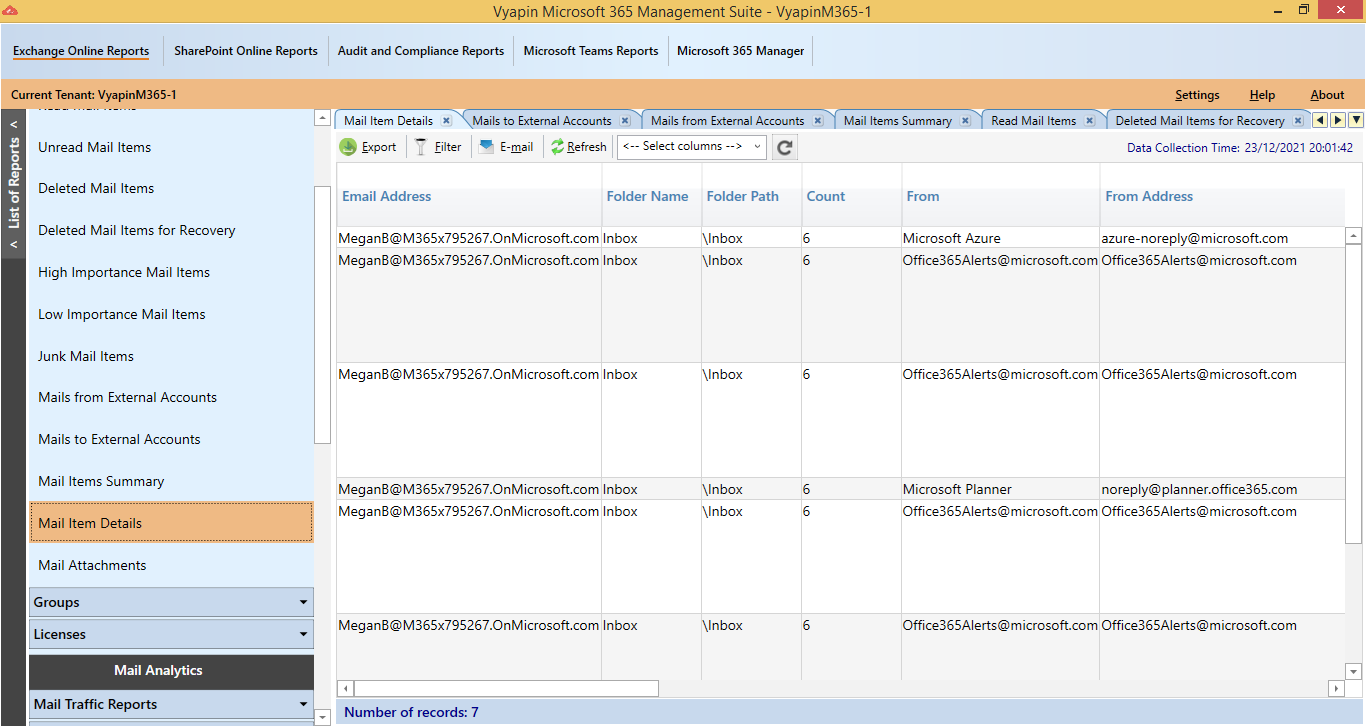
Task: Click the grid's vertical scrollbar up arrow
Action: [1354, 236]
